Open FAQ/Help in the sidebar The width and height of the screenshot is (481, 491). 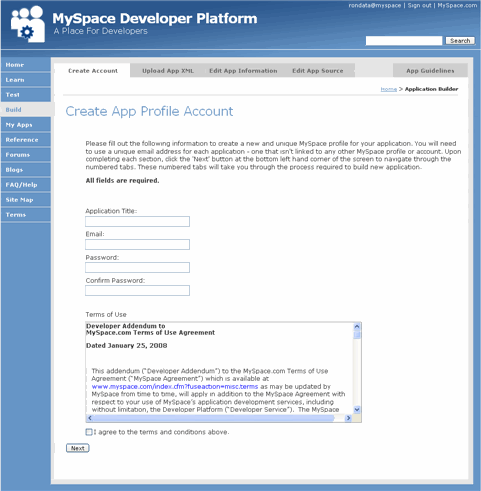(x=26, y=185)
